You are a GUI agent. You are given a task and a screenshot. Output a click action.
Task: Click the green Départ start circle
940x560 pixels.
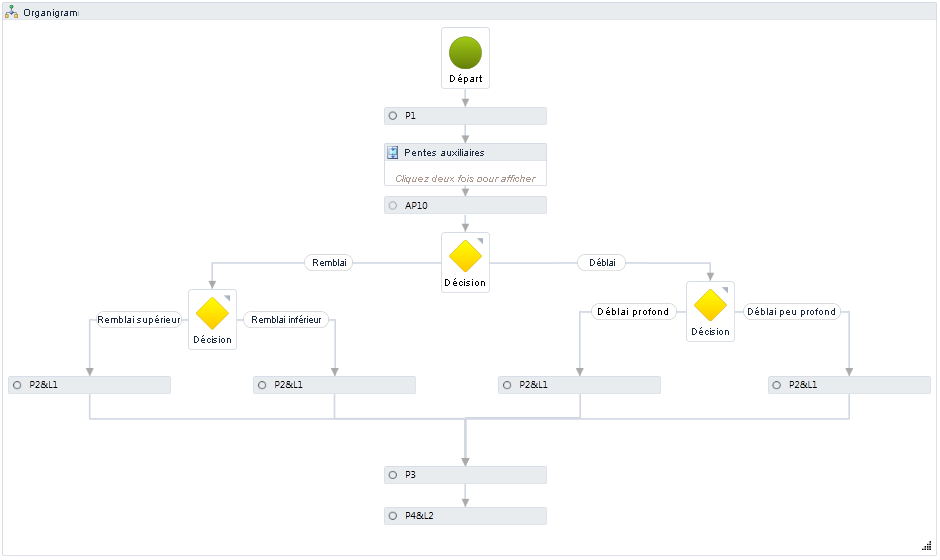pos(465,53)
